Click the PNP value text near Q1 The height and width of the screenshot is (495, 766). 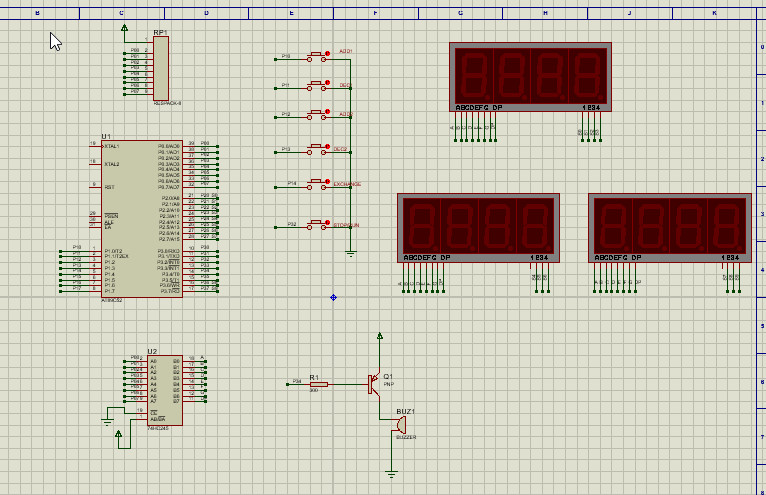[x=389, y=385]
